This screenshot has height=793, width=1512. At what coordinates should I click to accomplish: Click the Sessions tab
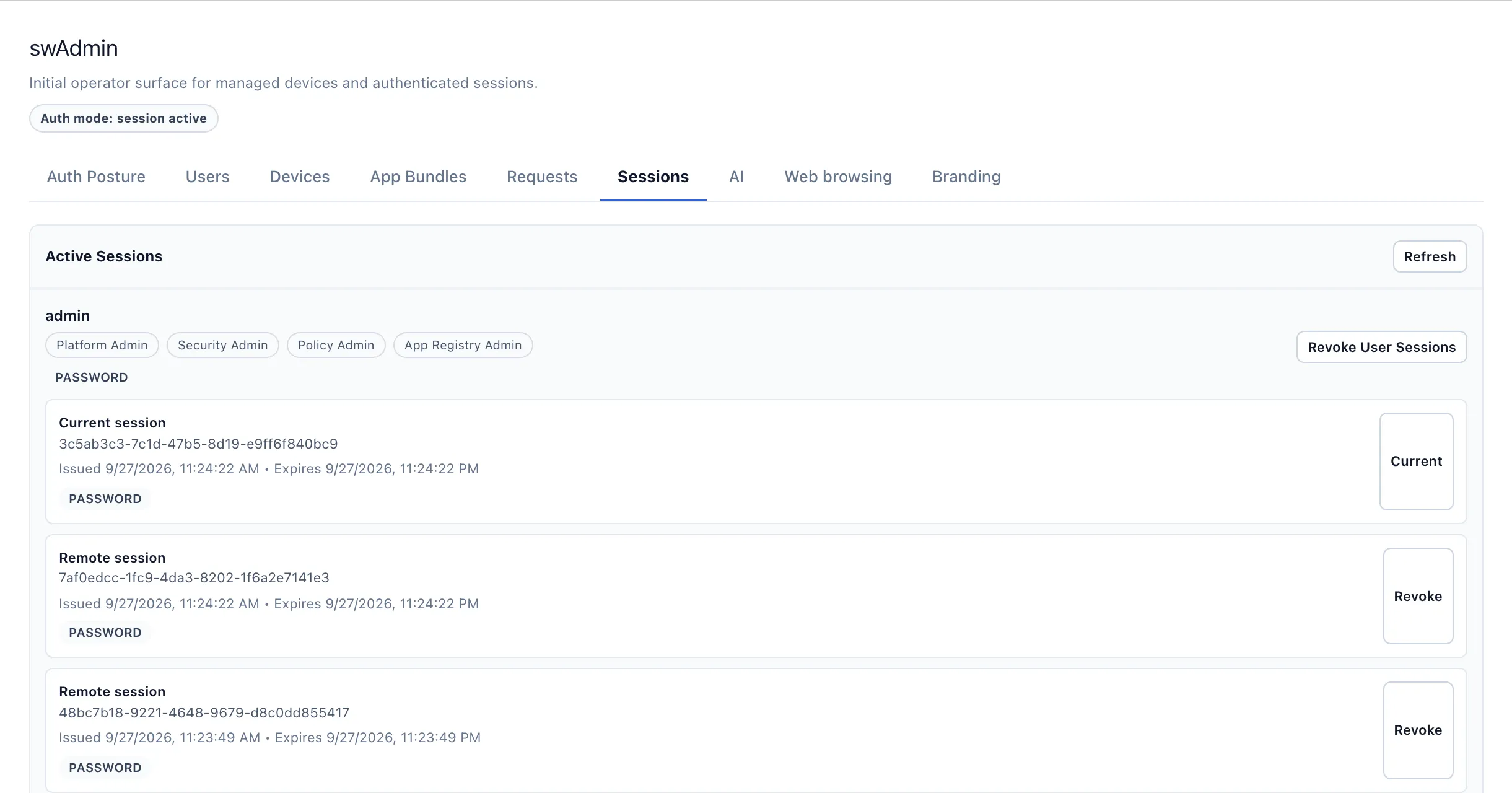pyautogui.click(x=653, y=177)
